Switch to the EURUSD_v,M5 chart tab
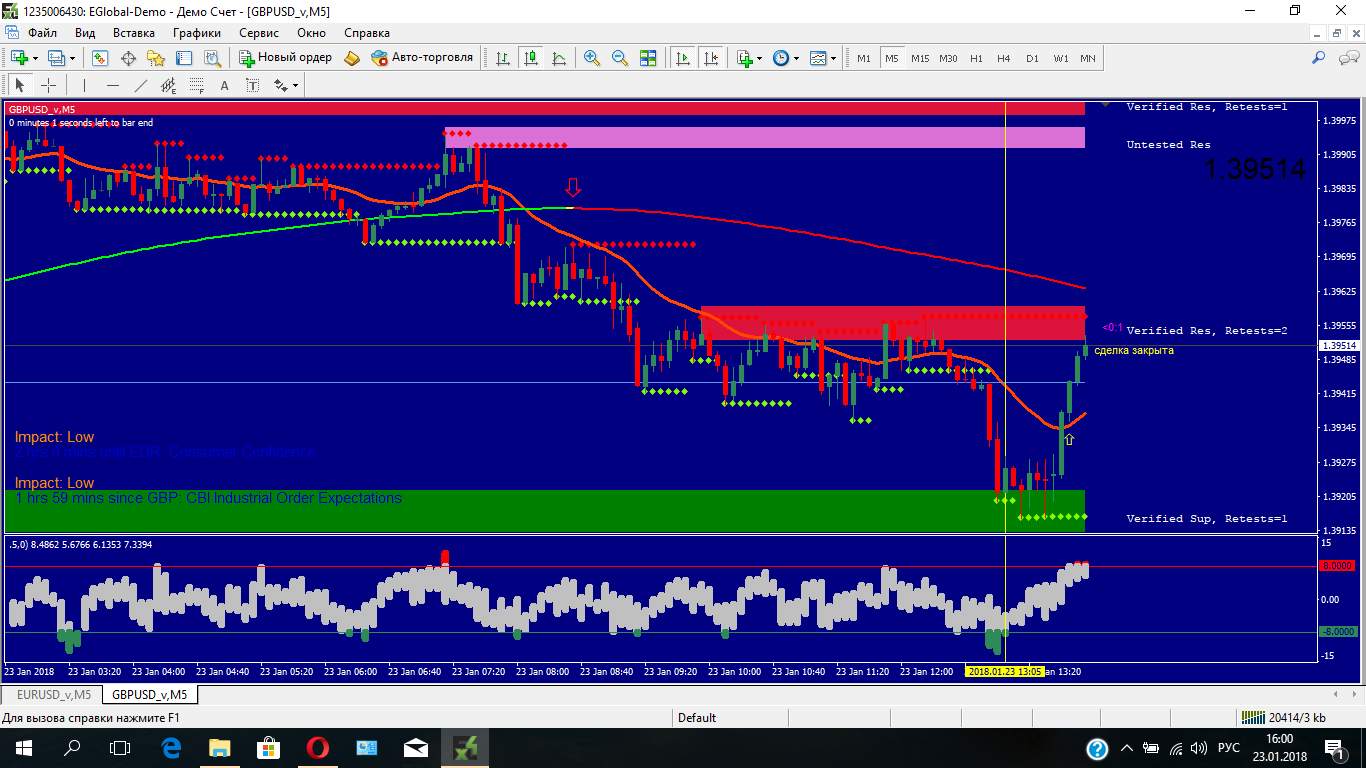The height and width of the screenshot is (768, 1366). tap(54, 694)
